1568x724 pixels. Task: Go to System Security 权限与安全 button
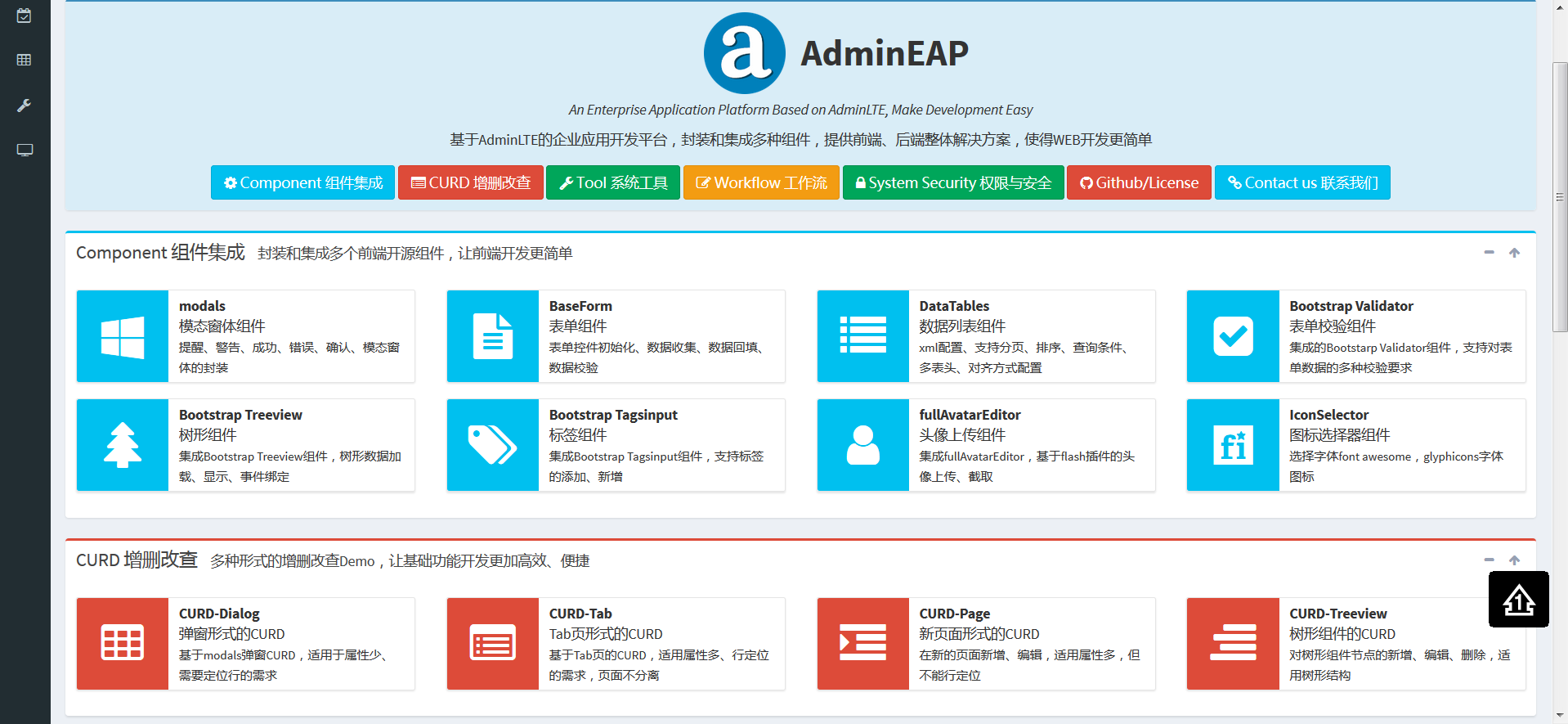953,182
